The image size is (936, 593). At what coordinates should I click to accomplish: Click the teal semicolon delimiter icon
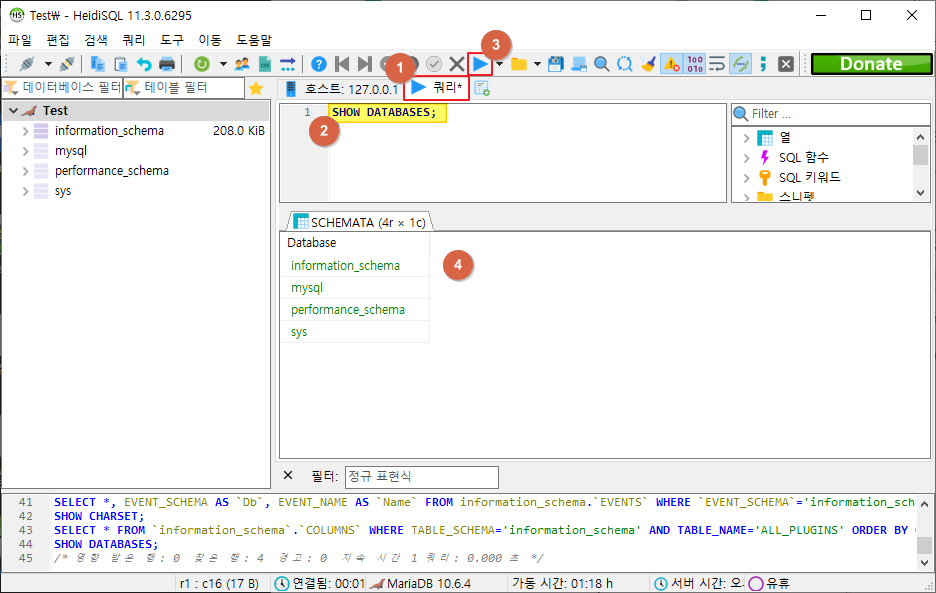[x=763, y=64]
